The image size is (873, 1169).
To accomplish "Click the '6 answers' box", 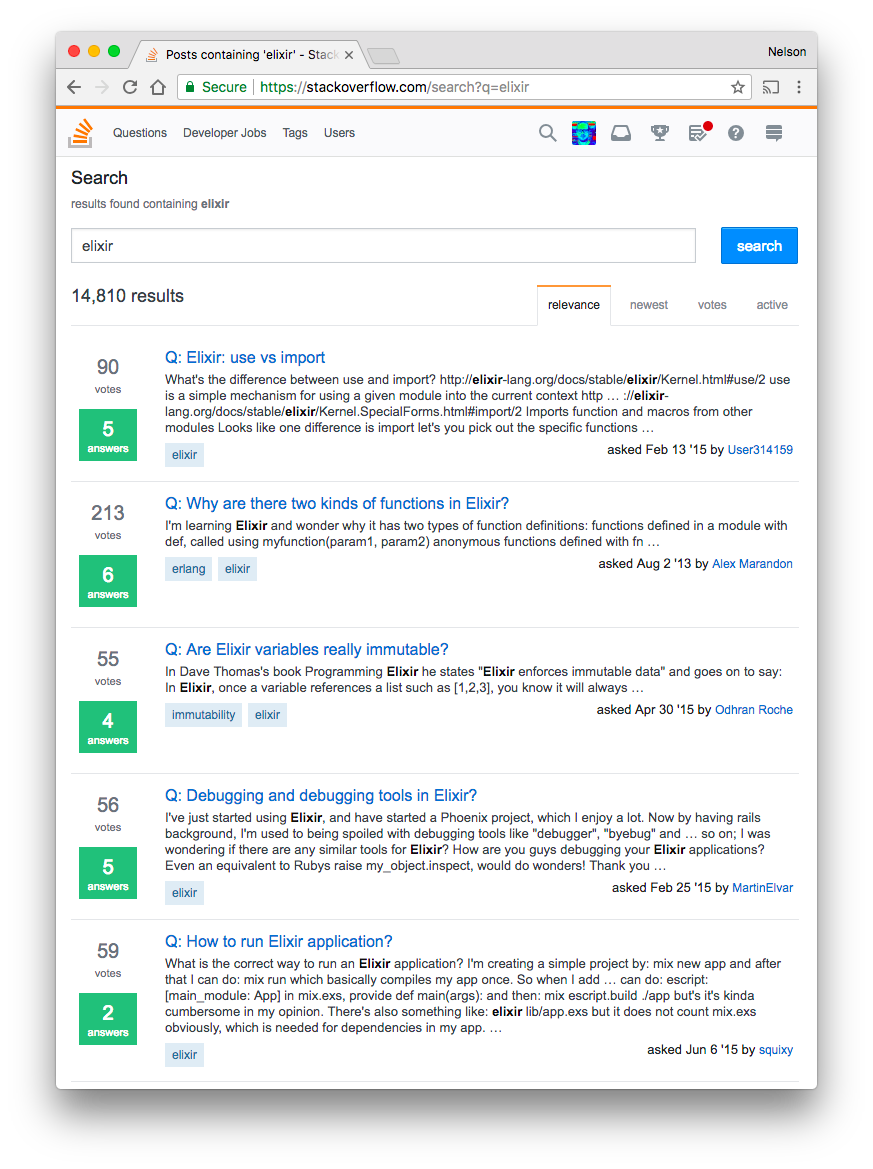I will (108, 582).
